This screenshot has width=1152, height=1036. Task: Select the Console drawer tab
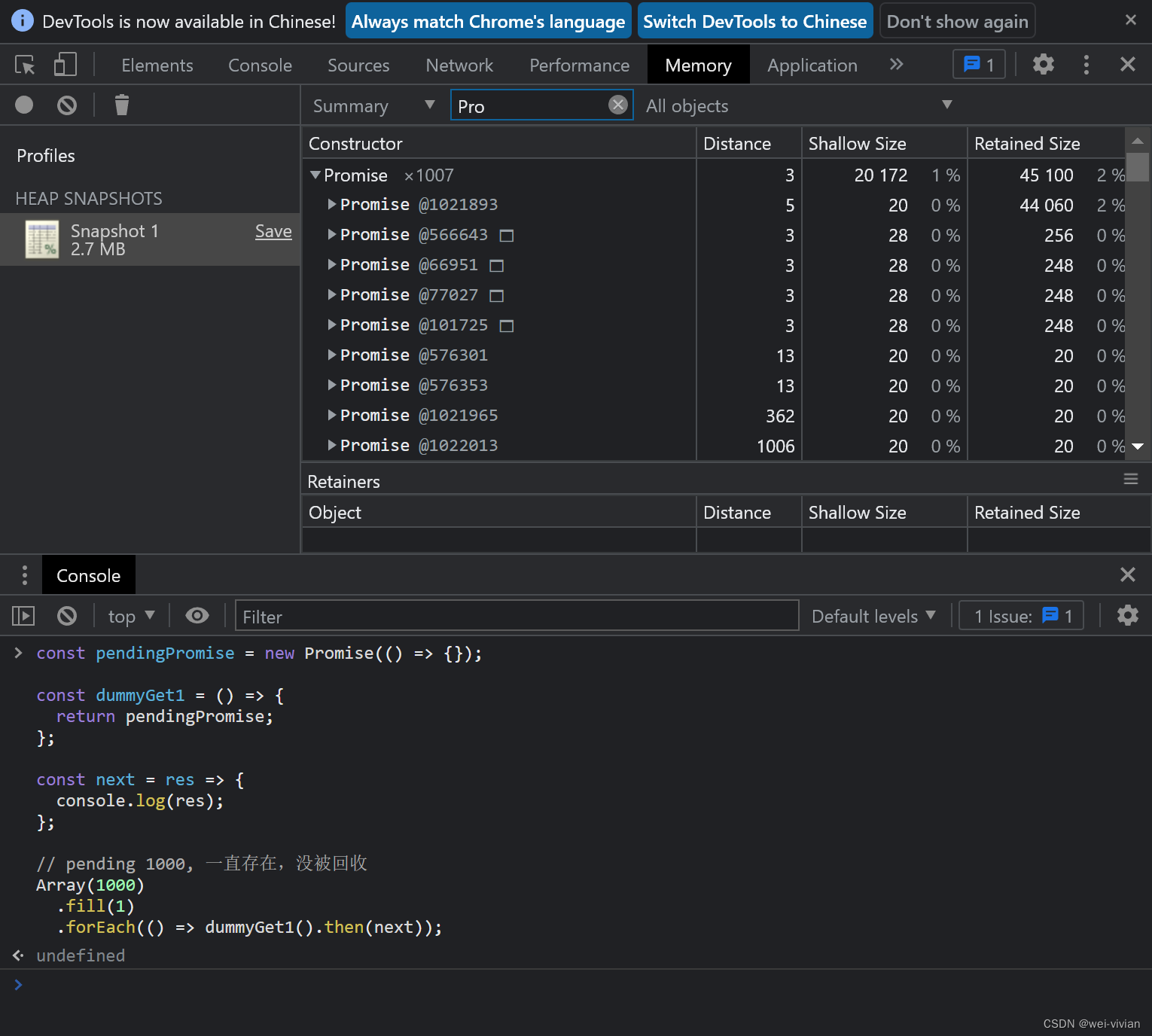(88, 575)
